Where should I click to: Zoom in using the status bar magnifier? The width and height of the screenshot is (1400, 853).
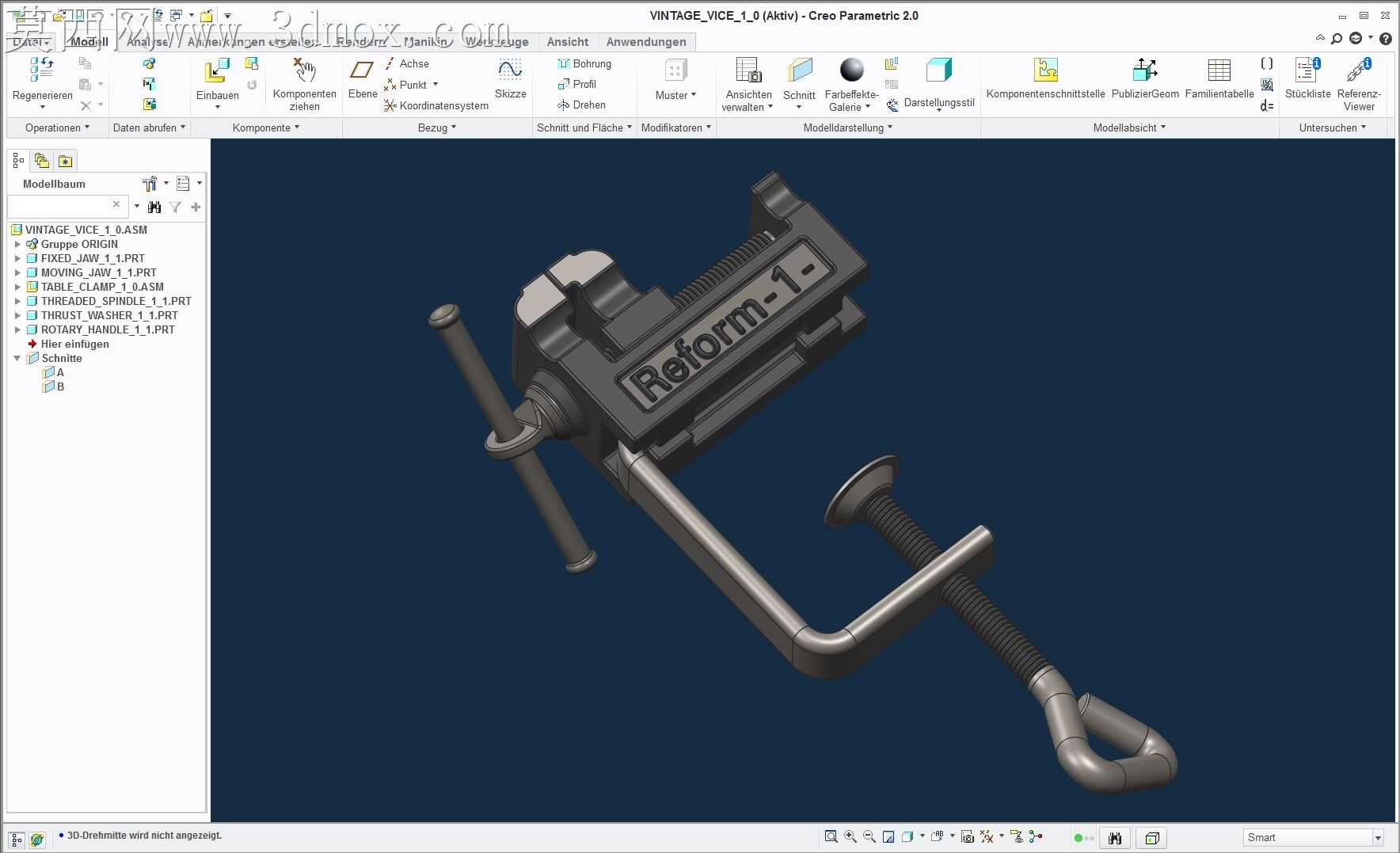pyautogui.click(x=850, y=836)
